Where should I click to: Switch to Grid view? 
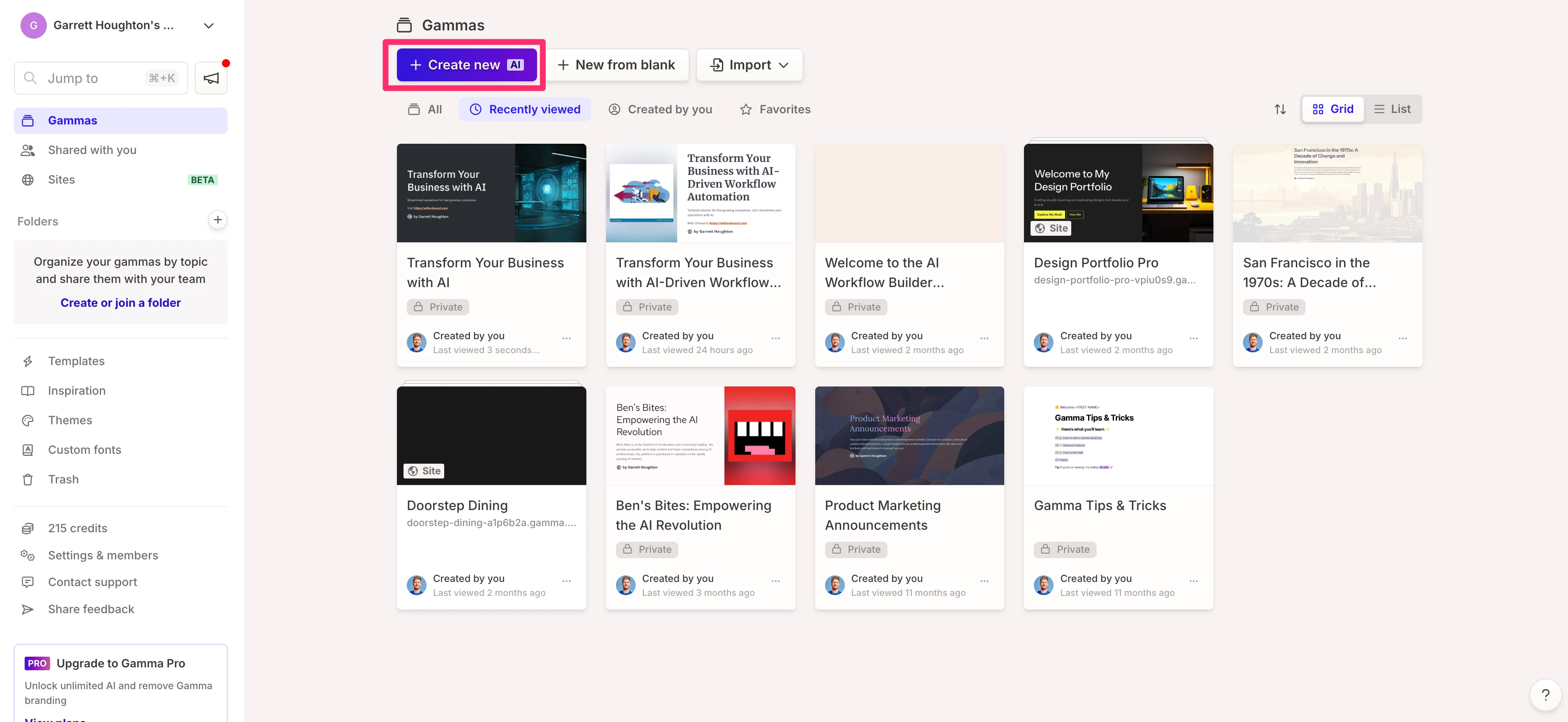pyautogui.click(x=1333, y=110)
